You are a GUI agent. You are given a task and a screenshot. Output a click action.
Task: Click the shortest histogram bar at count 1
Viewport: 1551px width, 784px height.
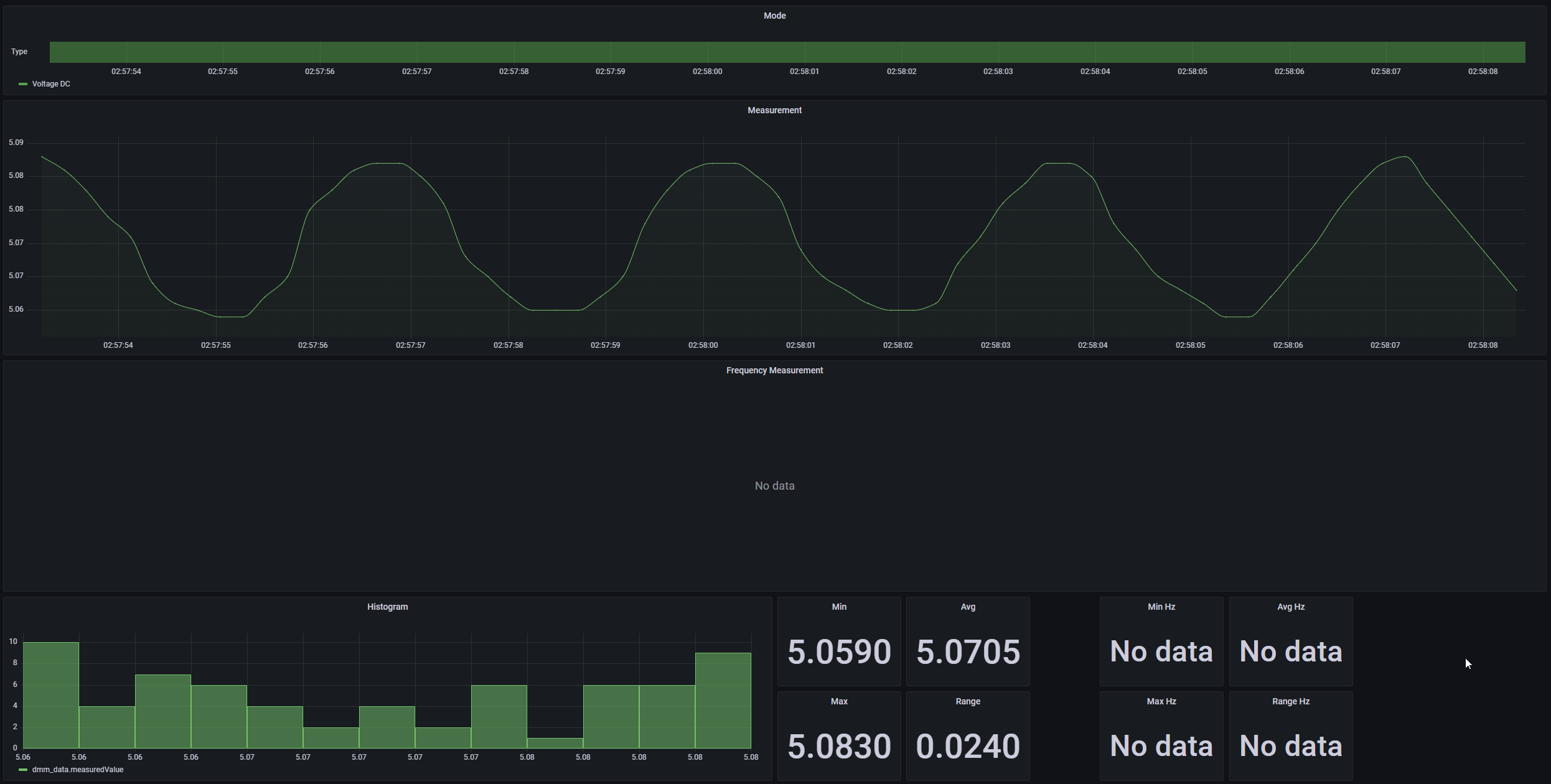555,743
